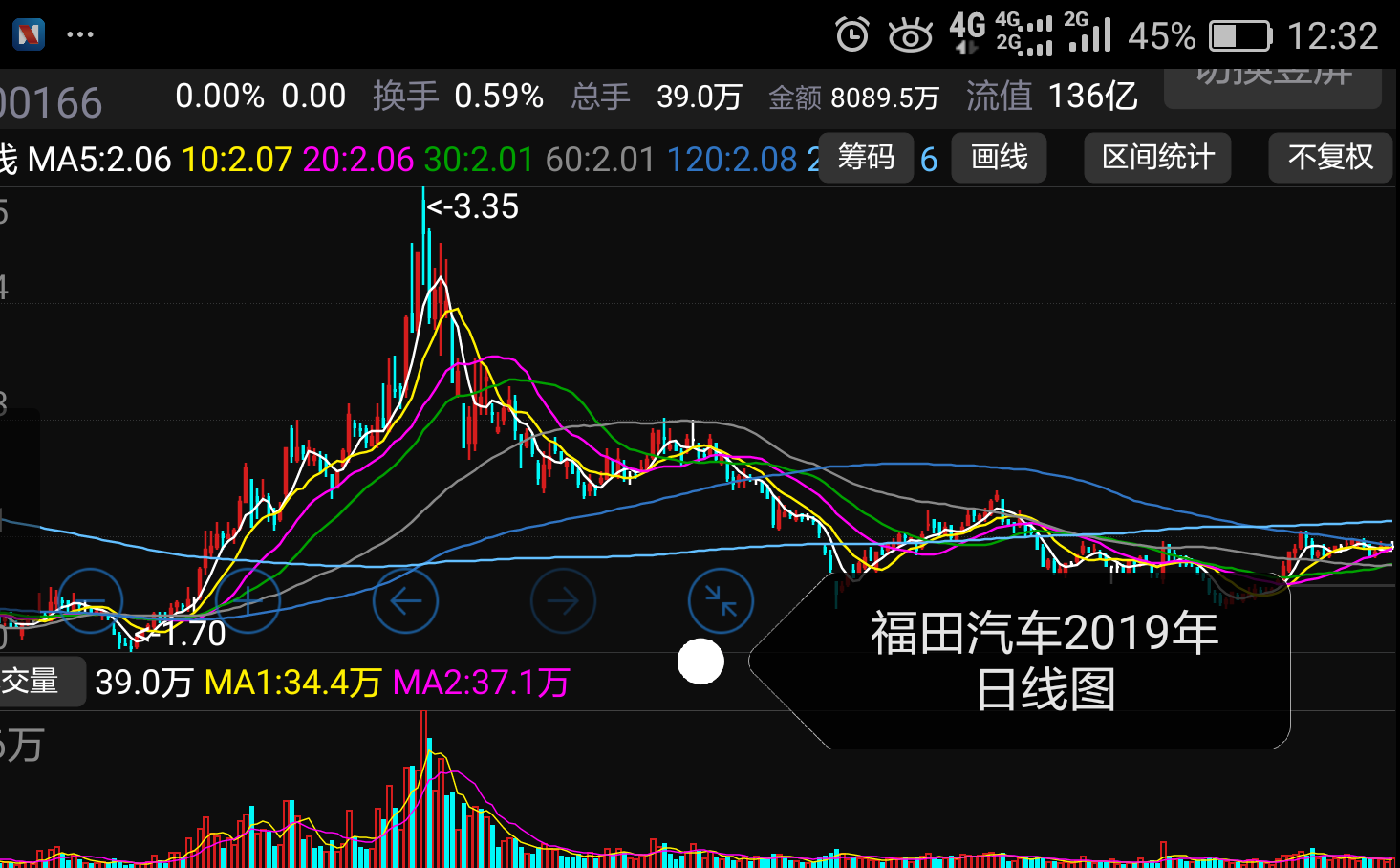Tap the tallest volume bar at peak

[x=423, y=789]
